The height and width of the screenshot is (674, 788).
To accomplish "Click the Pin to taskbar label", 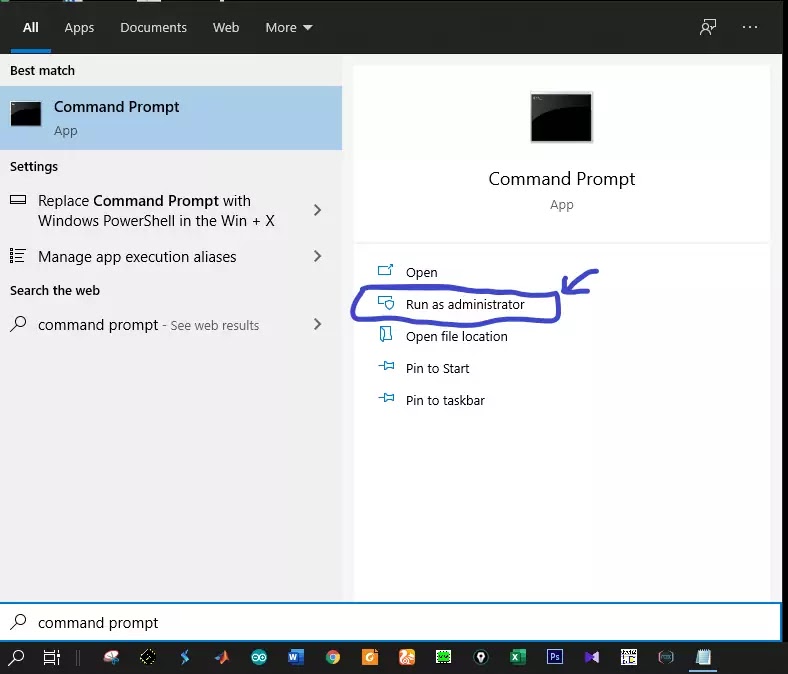I will click(445, 401).
